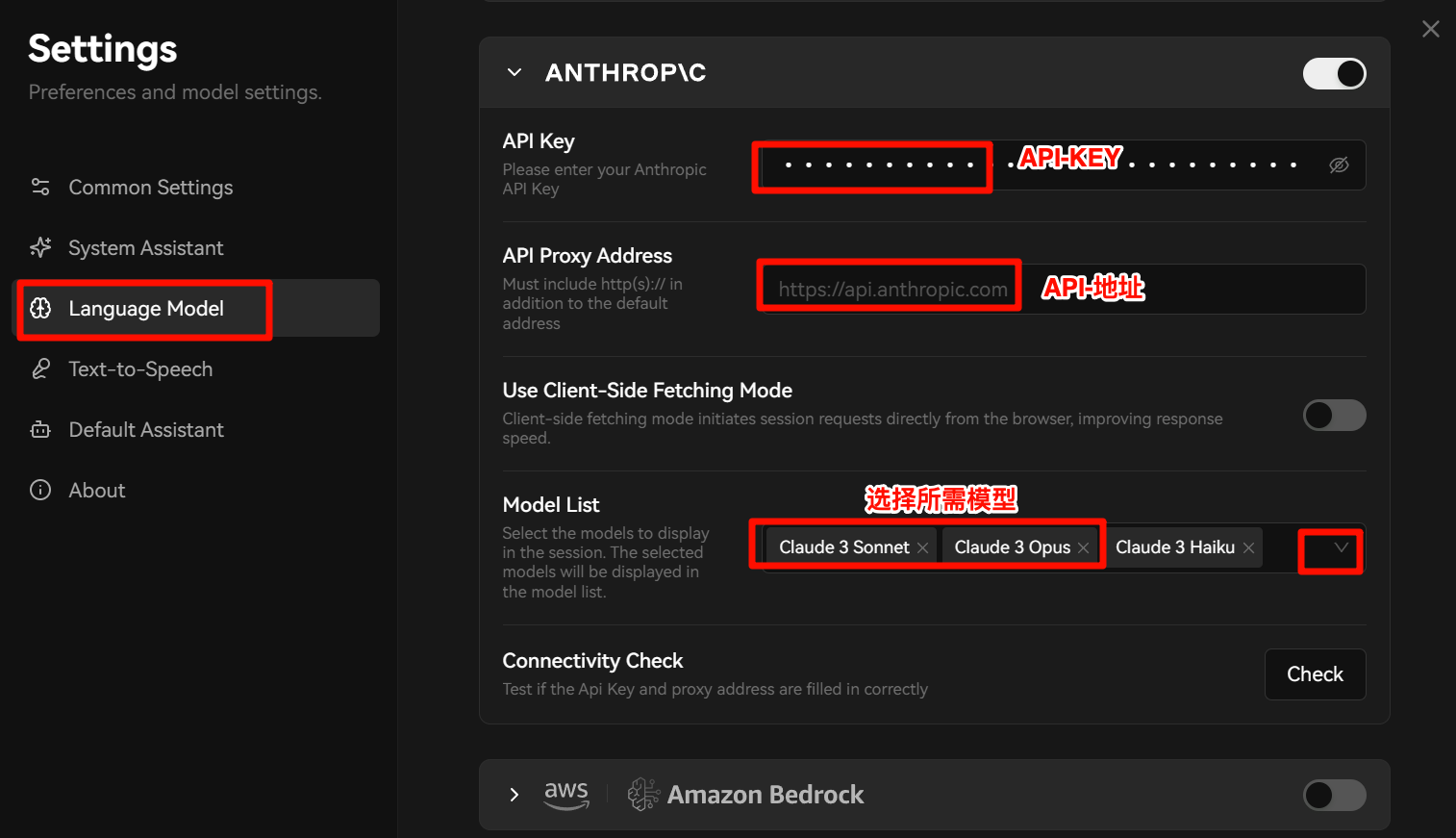Expand the Amazon Bedrock section

pyautogui.click(x=515, y=795)
